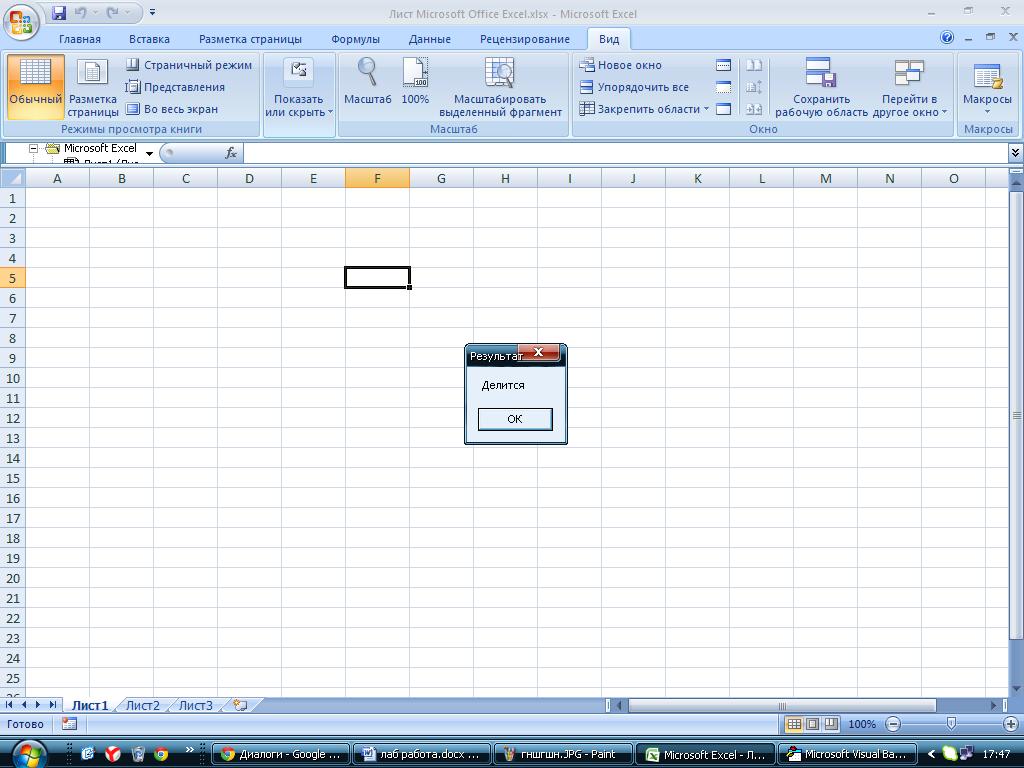Switch to the Лист2 sheet tab
This screenshot has height=768, width=1024.
(x=142, y=705)
